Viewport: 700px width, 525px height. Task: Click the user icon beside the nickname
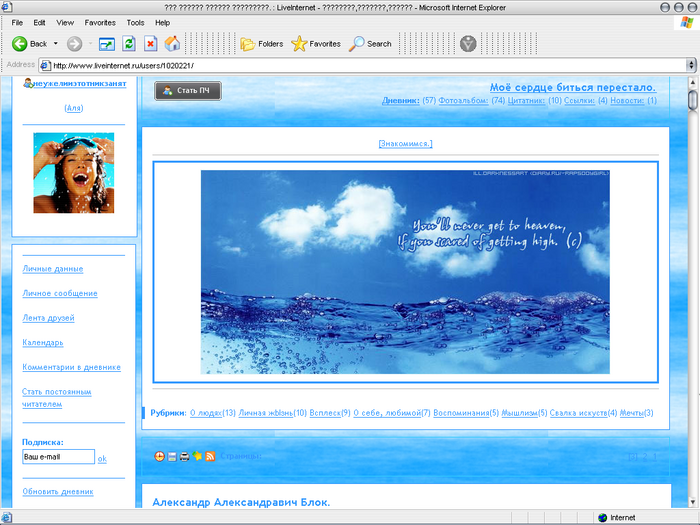point(28,83)
